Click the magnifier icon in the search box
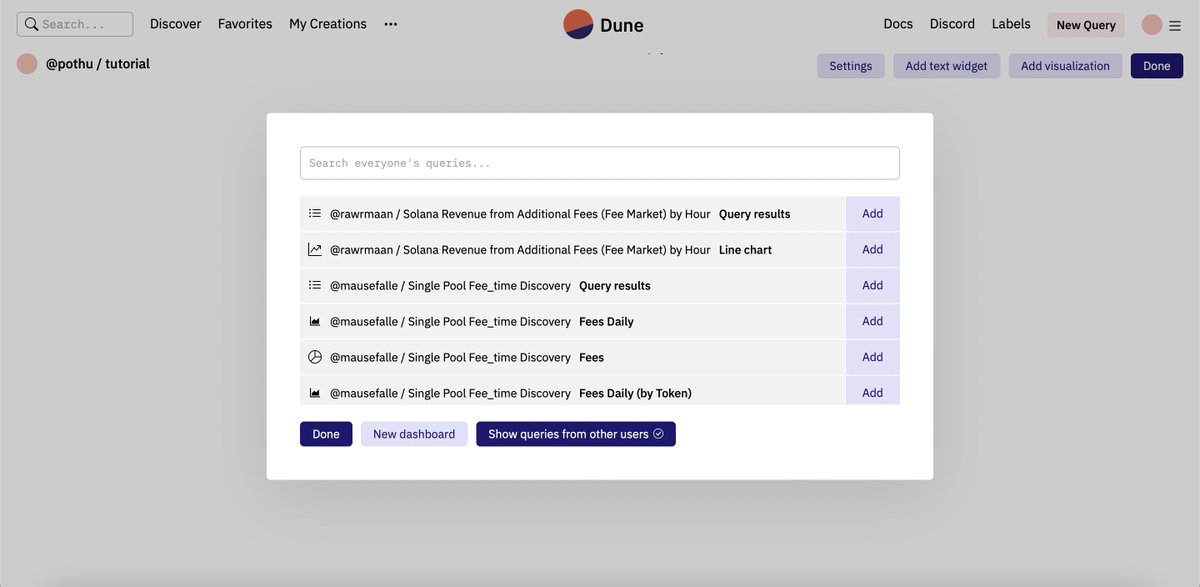This screenshot has height=587, width=1200. coord(31,24)
